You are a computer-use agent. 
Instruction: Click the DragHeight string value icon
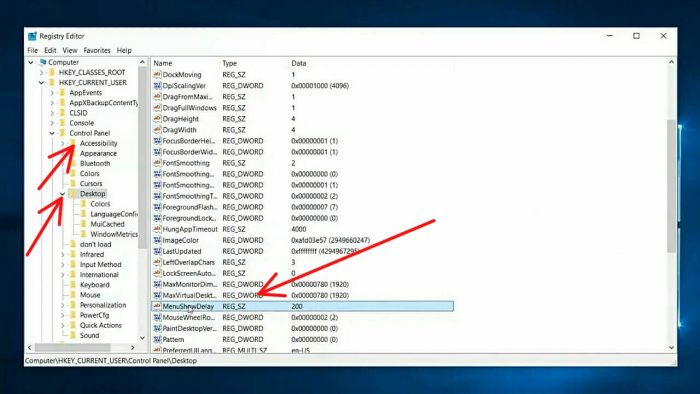click(157, 119)
